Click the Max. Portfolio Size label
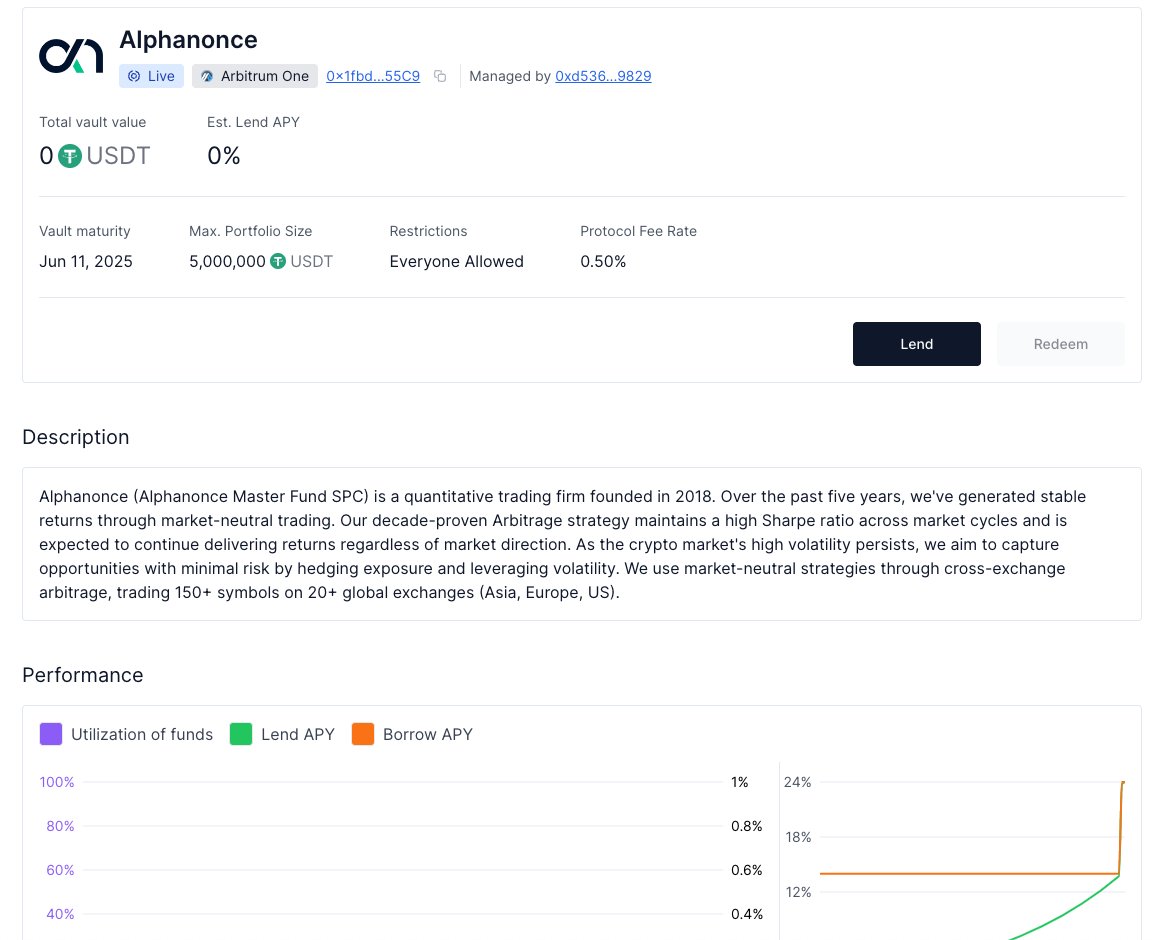The image size is (1156, 940). click(x=251, y=231)
